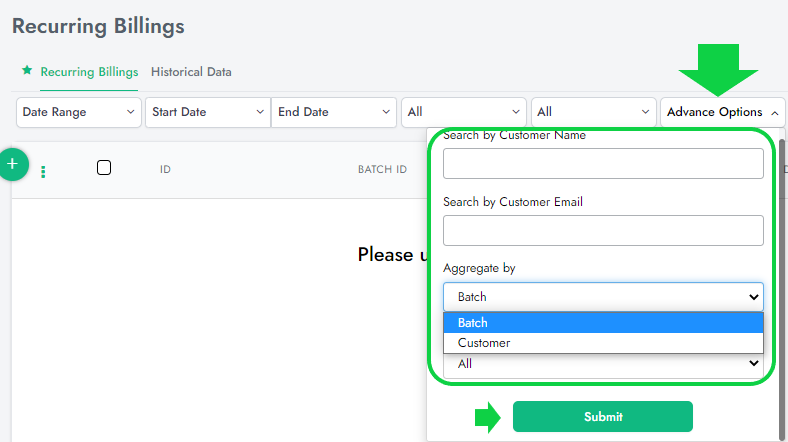Click the green plus add button

click(12, 164)
